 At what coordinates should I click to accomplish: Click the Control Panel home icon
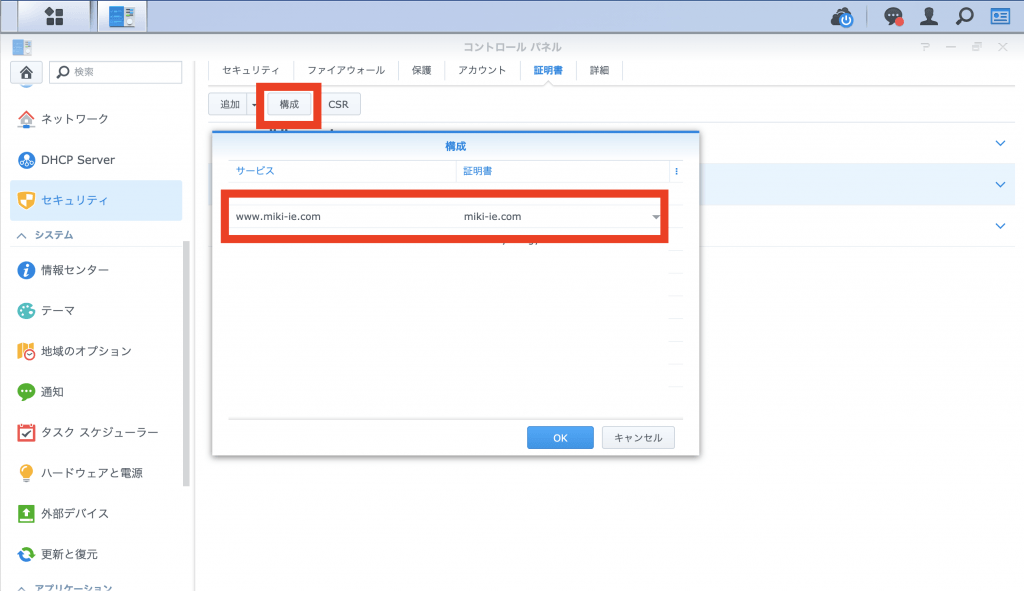coord(27,72)
